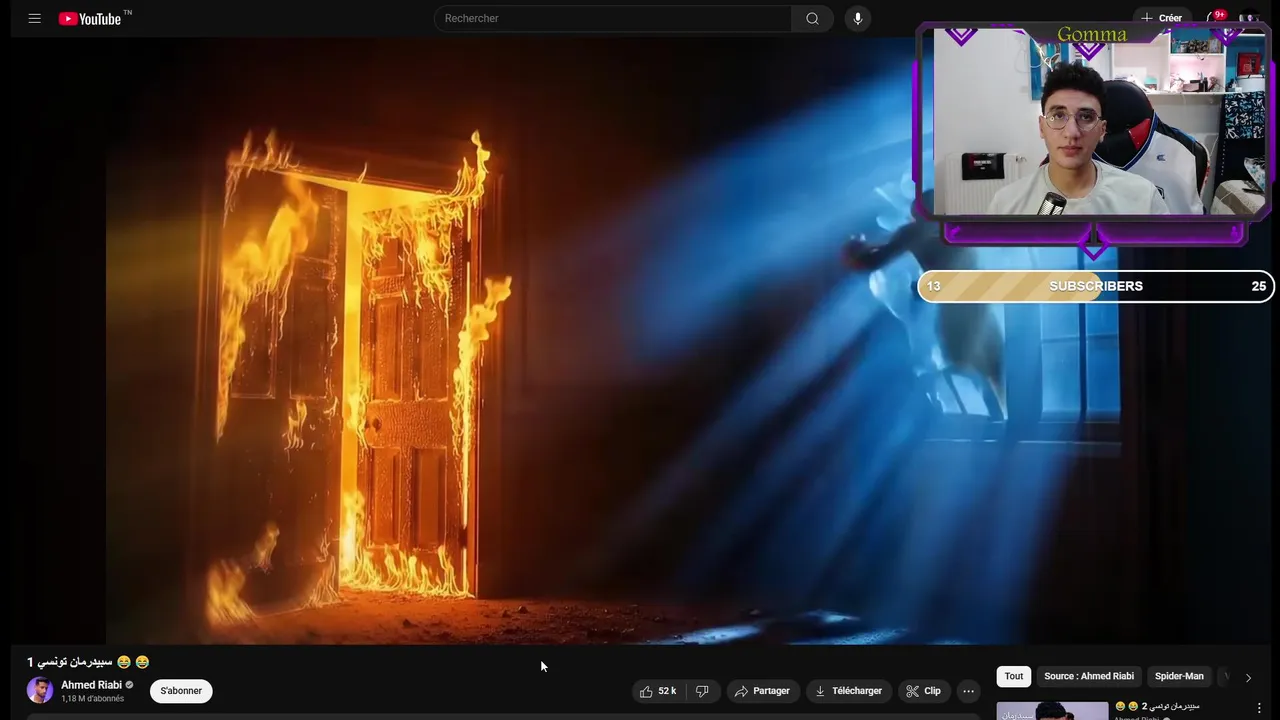Image resolution: width=1280 pixels, height=720 pixels.
Task: Dislike the video with thumbs down
Action: point(702,691)
